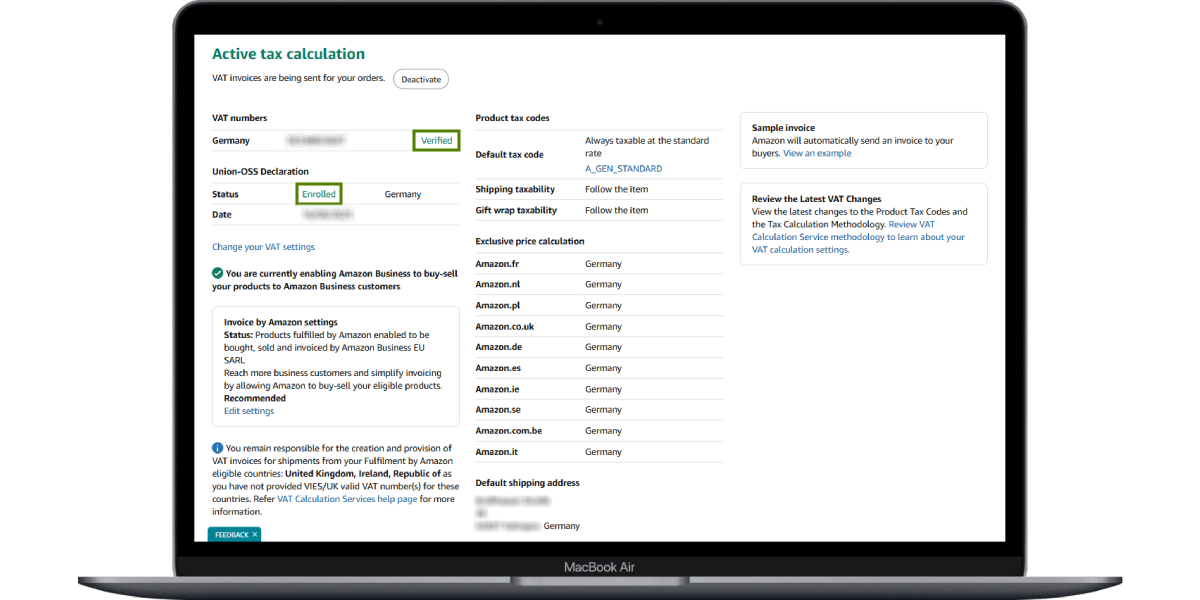Click the Default shipping address heading
The height and width of the screenshot is (600, 1200).
pyautogui.click(x=527, y=483)
